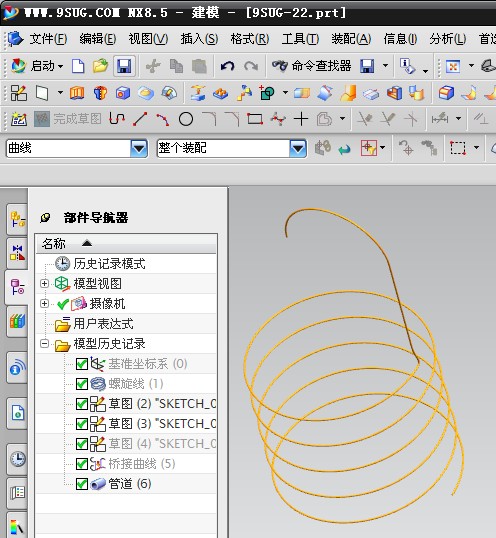This screenshot has height=538, width=496.
Task: Select the Rectangle sketch tool
Action: click(x=255, y=119)
